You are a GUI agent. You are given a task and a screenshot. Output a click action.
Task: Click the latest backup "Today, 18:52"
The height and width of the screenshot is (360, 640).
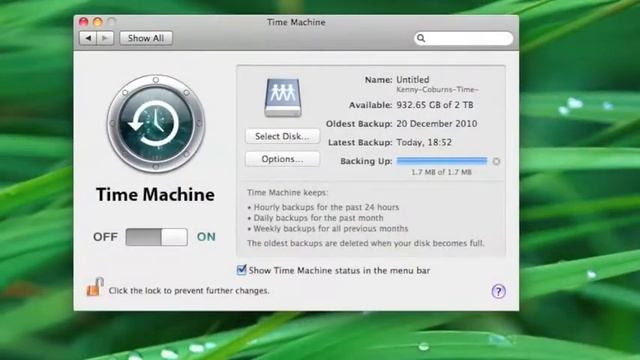[x=424, y=142]
